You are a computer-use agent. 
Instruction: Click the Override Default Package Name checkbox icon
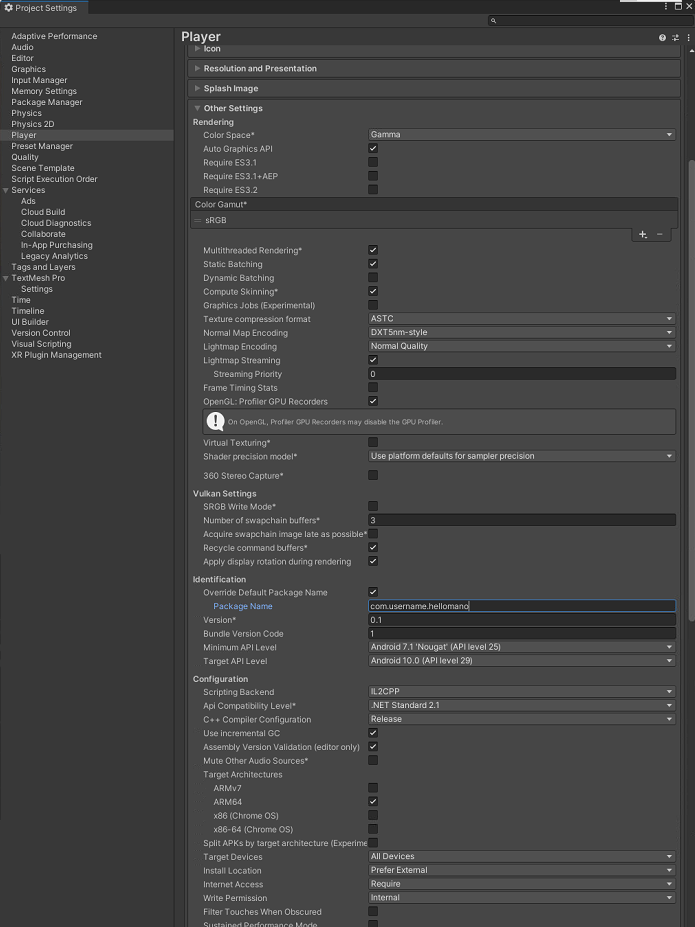click(x=373, y=592)
